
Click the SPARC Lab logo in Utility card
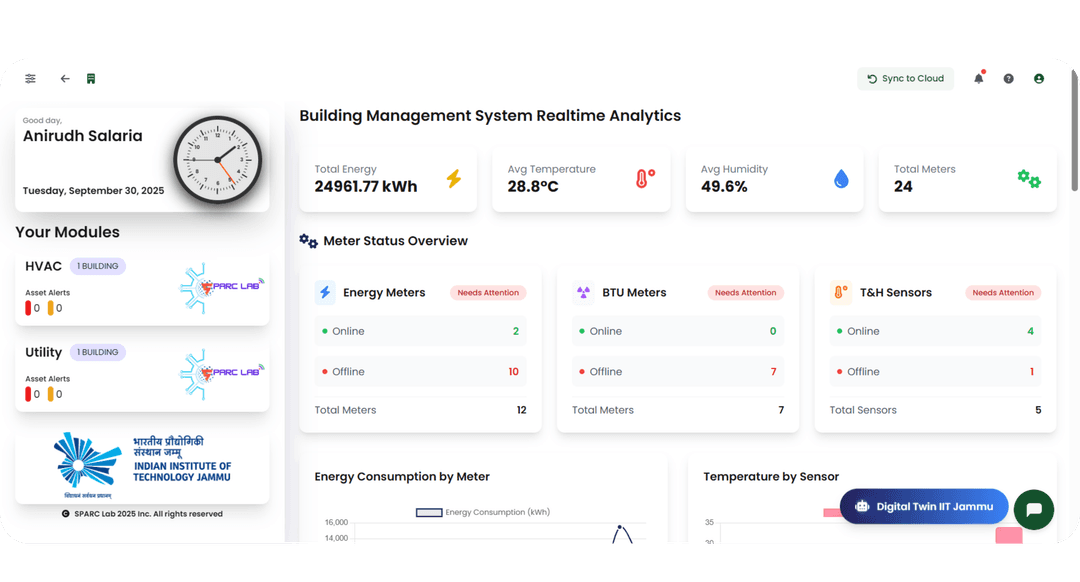coord(222,374)
